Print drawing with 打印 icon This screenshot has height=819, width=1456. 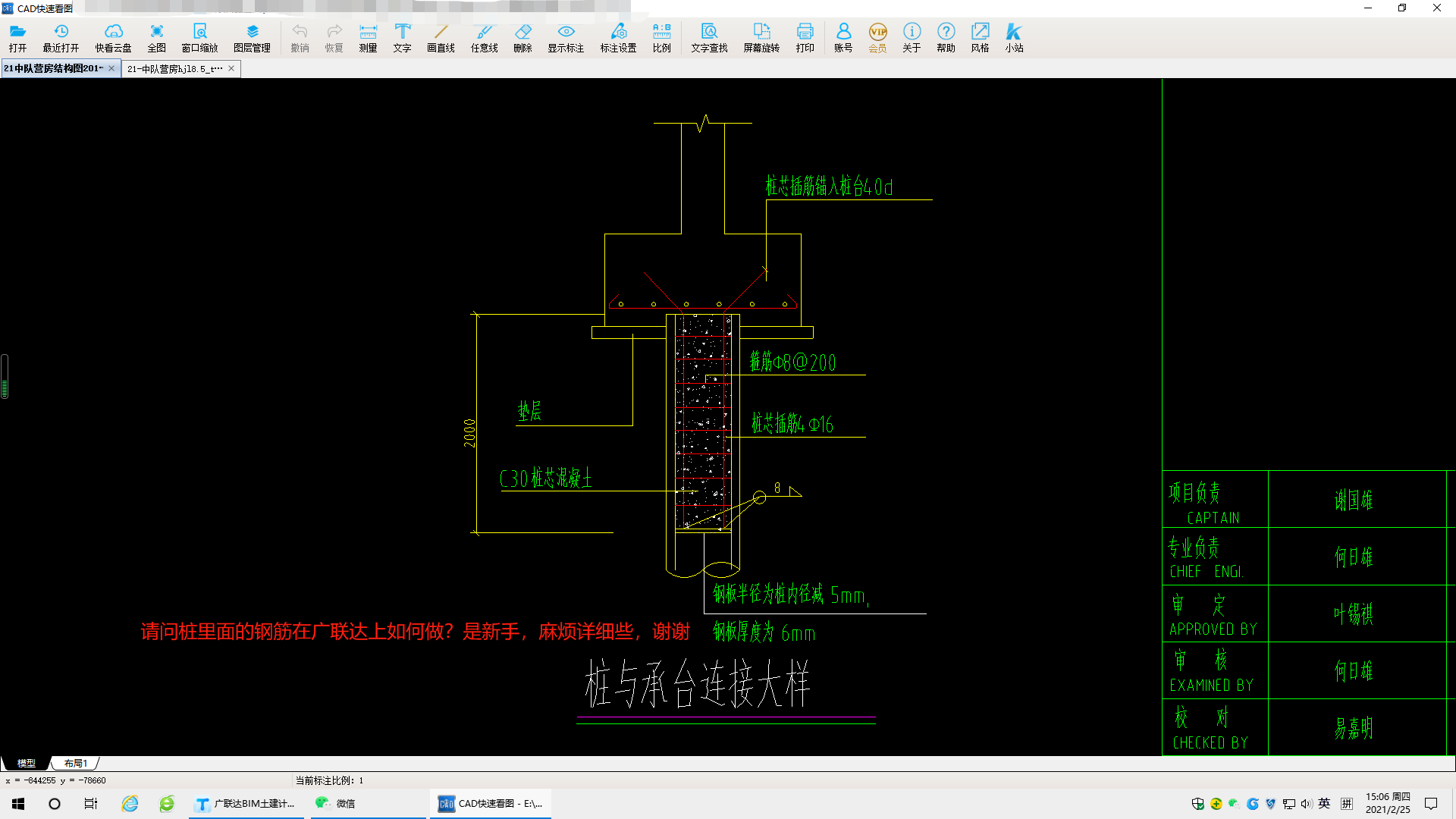click(805, 37)
